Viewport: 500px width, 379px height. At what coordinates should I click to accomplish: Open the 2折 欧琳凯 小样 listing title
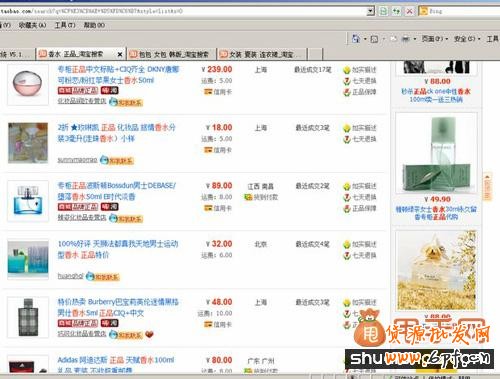pyautogui.click(x=117, y=133)
